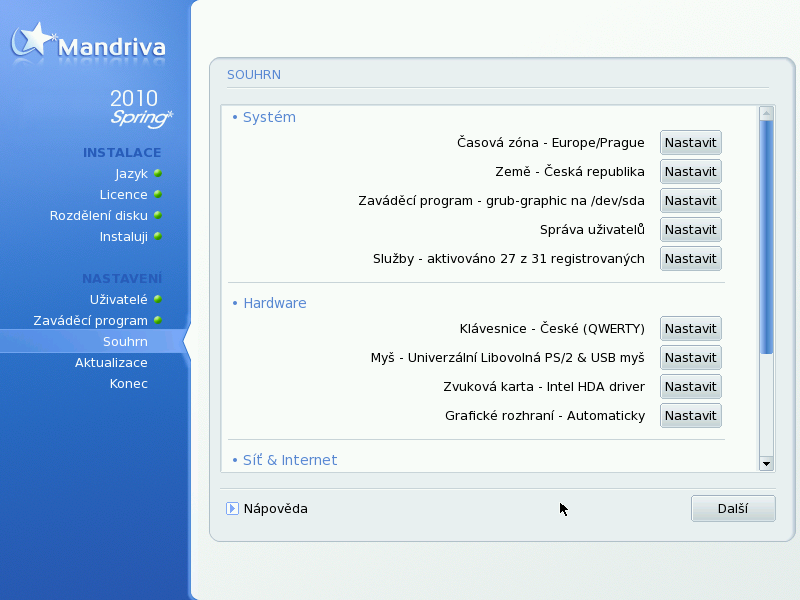Click the text 'Zaváděcí program - grub-graphic na /dev/sda'
This screenshot has width=800, height=600.
pos(501,201)
